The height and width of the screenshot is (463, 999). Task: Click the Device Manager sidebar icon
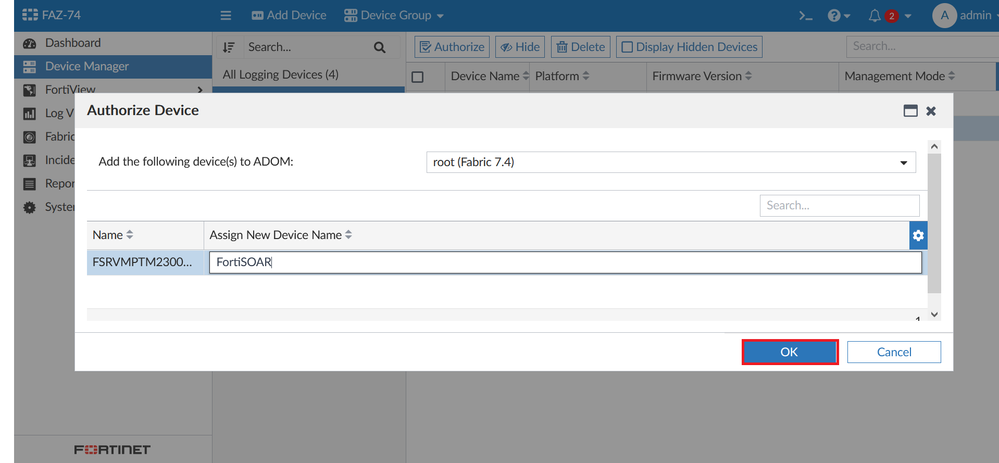(x=29, y=67)
